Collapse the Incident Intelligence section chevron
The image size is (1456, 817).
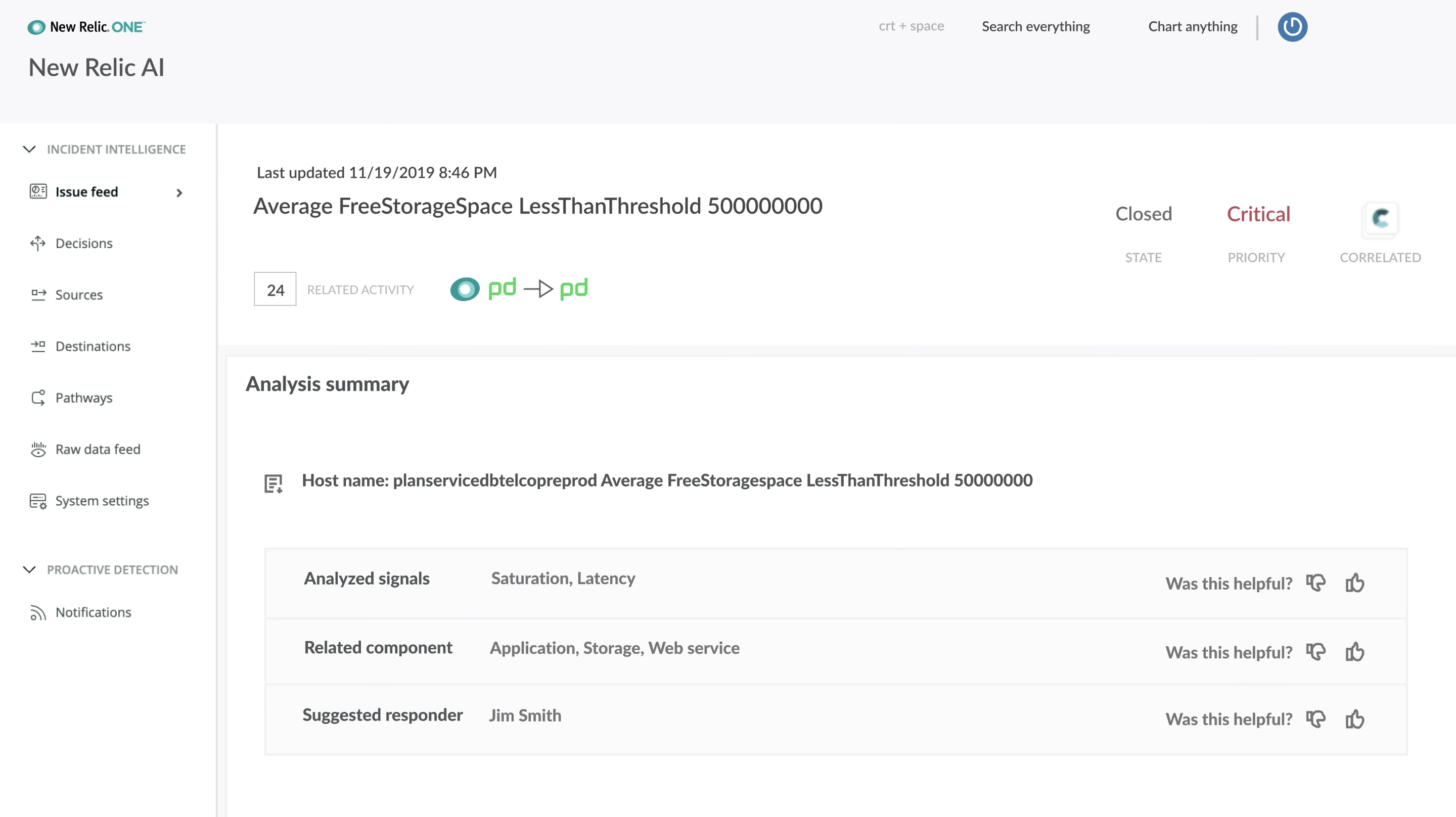29,149
